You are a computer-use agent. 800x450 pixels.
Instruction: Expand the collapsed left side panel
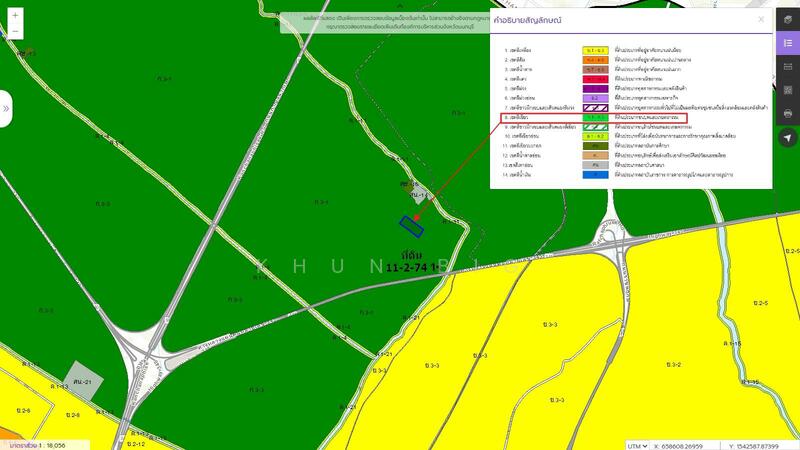[6, 107]
